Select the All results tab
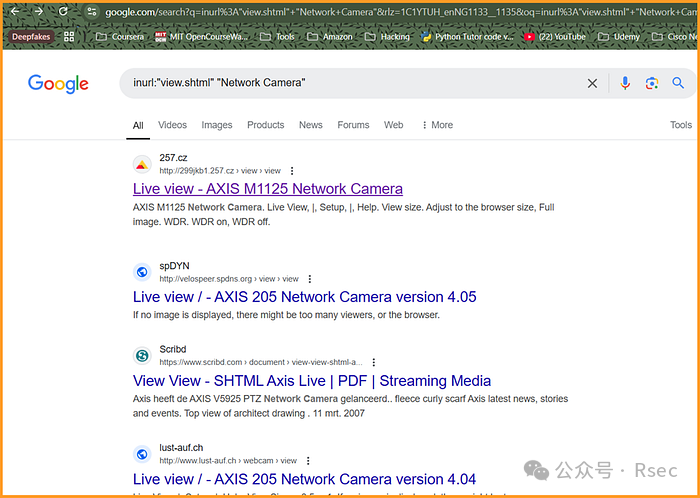Image resolution: width=700 pixels, height=498 pixels. point(138,125)
